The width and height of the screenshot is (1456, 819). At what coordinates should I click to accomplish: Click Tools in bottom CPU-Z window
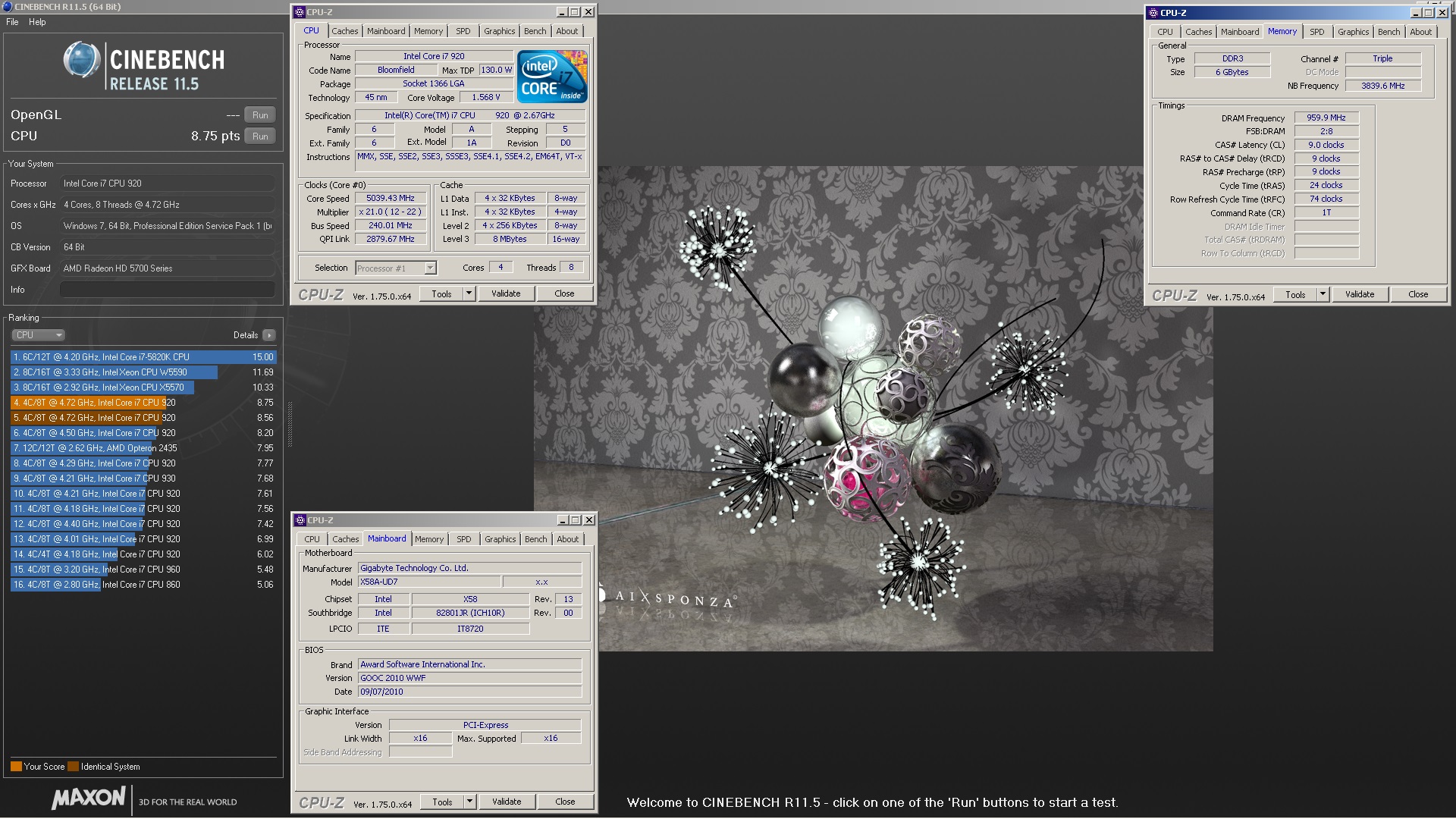[443, 802]
